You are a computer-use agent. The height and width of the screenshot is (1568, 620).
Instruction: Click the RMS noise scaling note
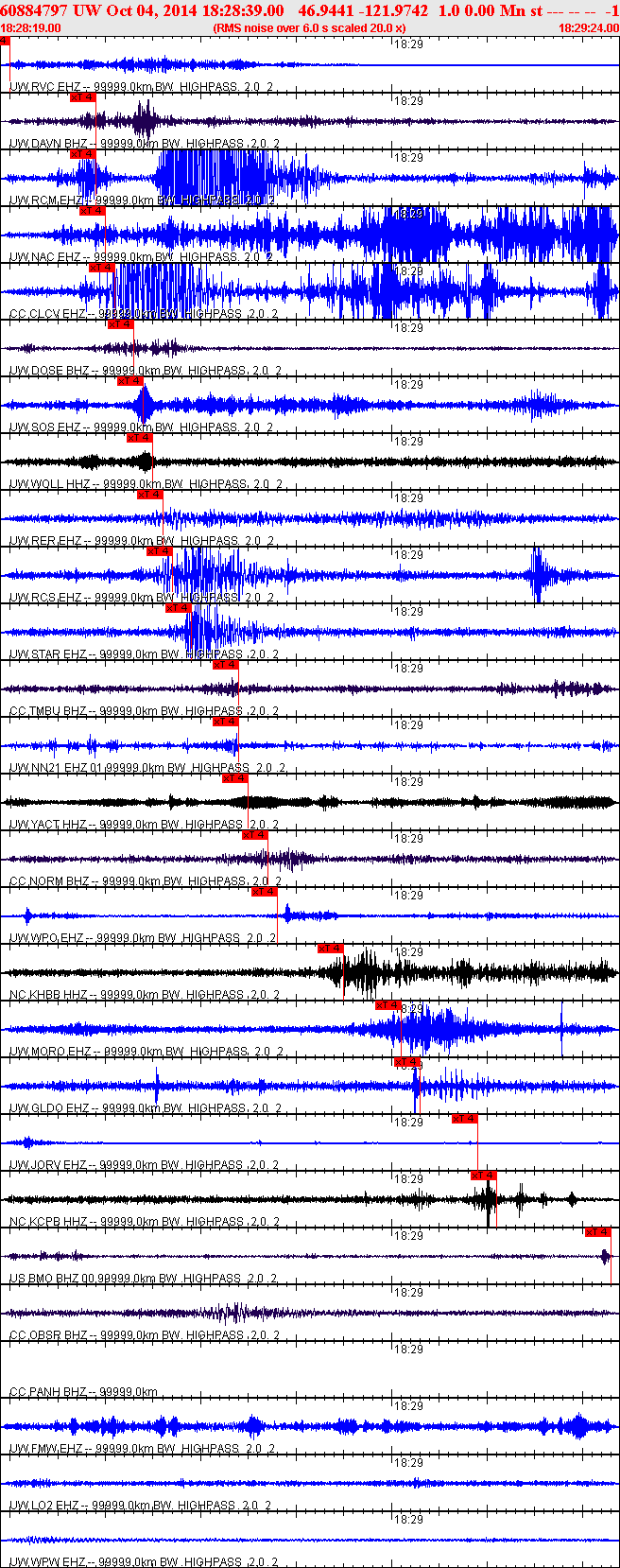coord(310,28)
